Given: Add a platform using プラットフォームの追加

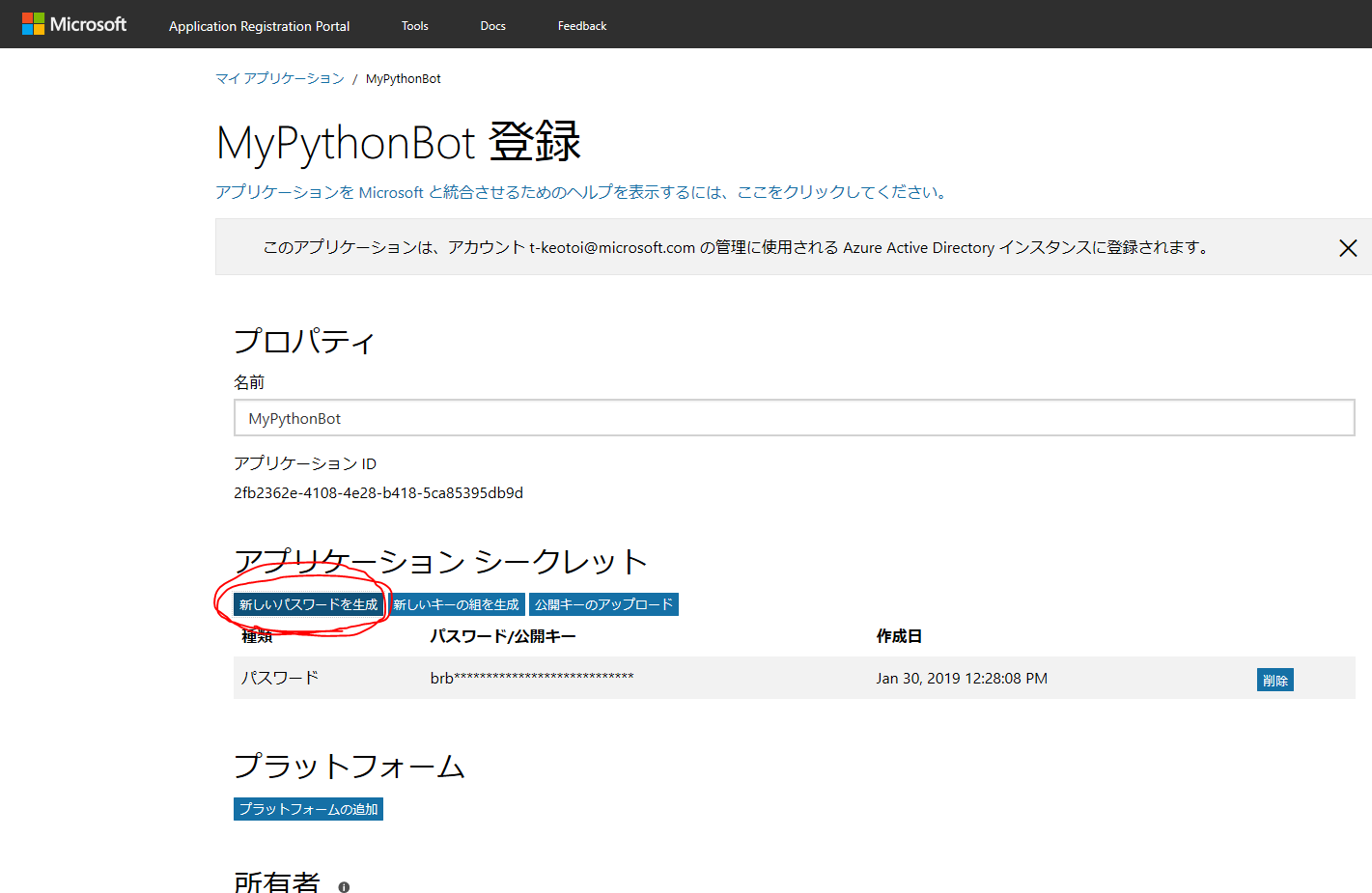Looking at the screenshot, I should [x=307, y=809].
